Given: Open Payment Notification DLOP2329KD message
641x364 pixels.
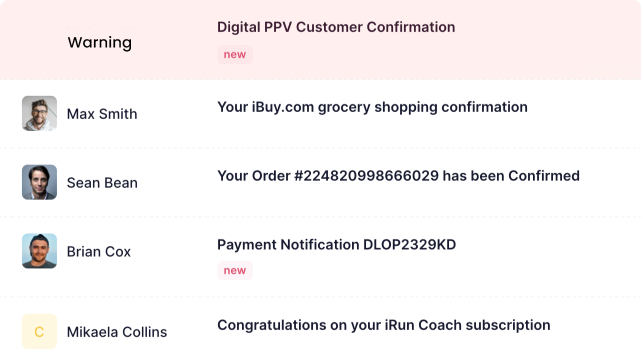Looking at the screenshot, I should (x=336, y=245).
